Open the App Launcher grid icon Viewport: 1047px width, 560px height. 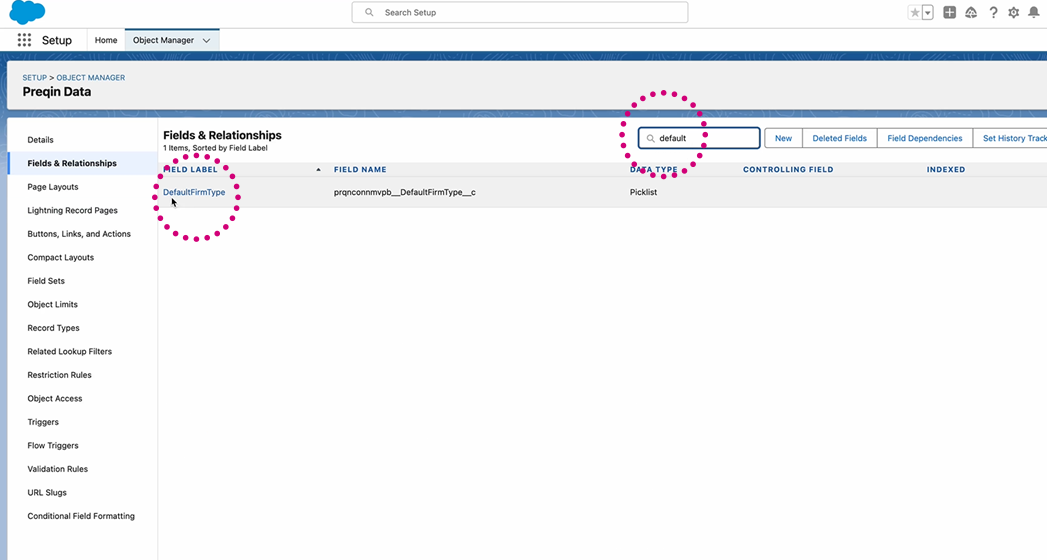click(24, 40)
